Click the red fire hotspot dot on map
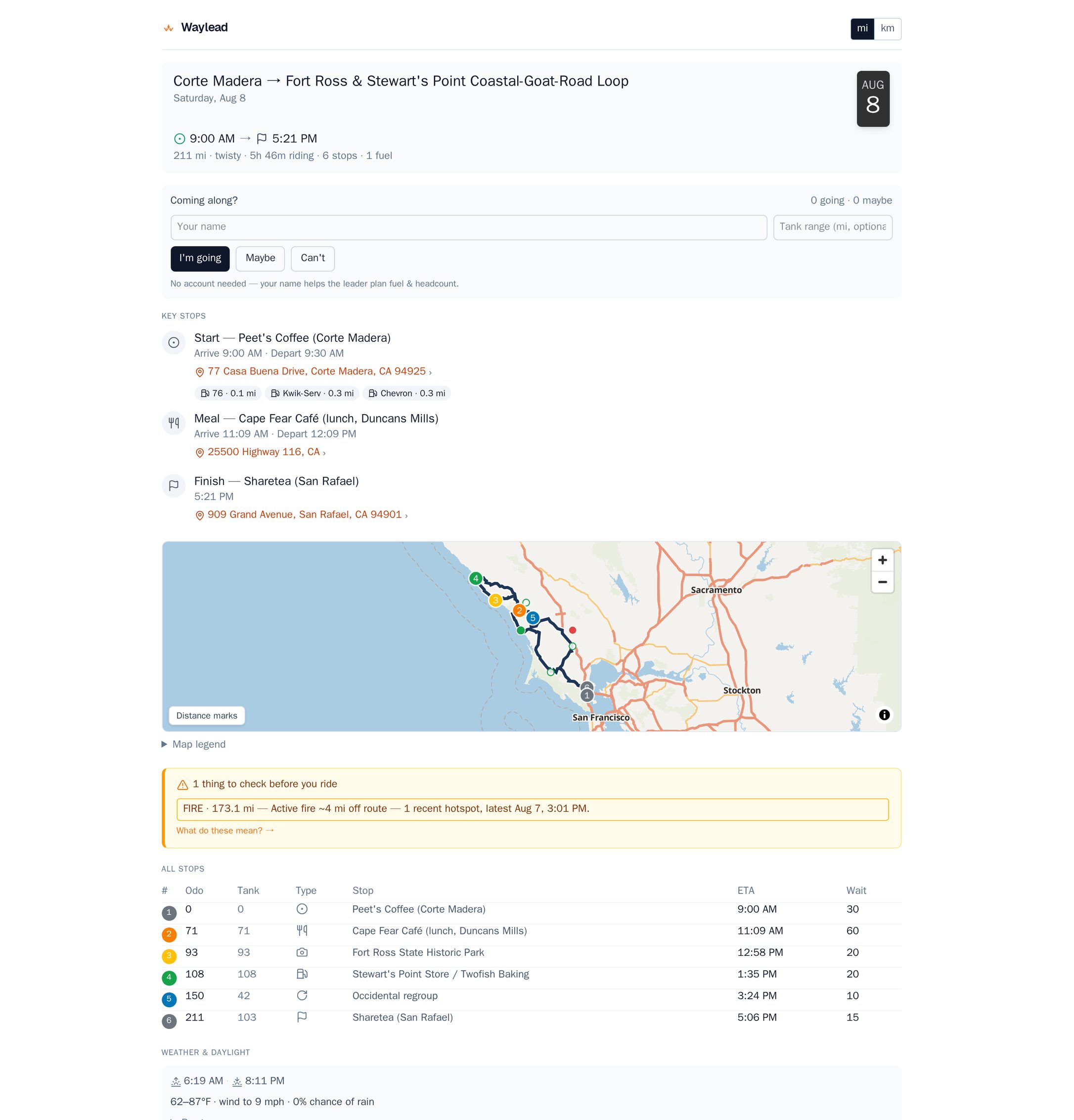The image size is (1074, 1120). point(573,630)
